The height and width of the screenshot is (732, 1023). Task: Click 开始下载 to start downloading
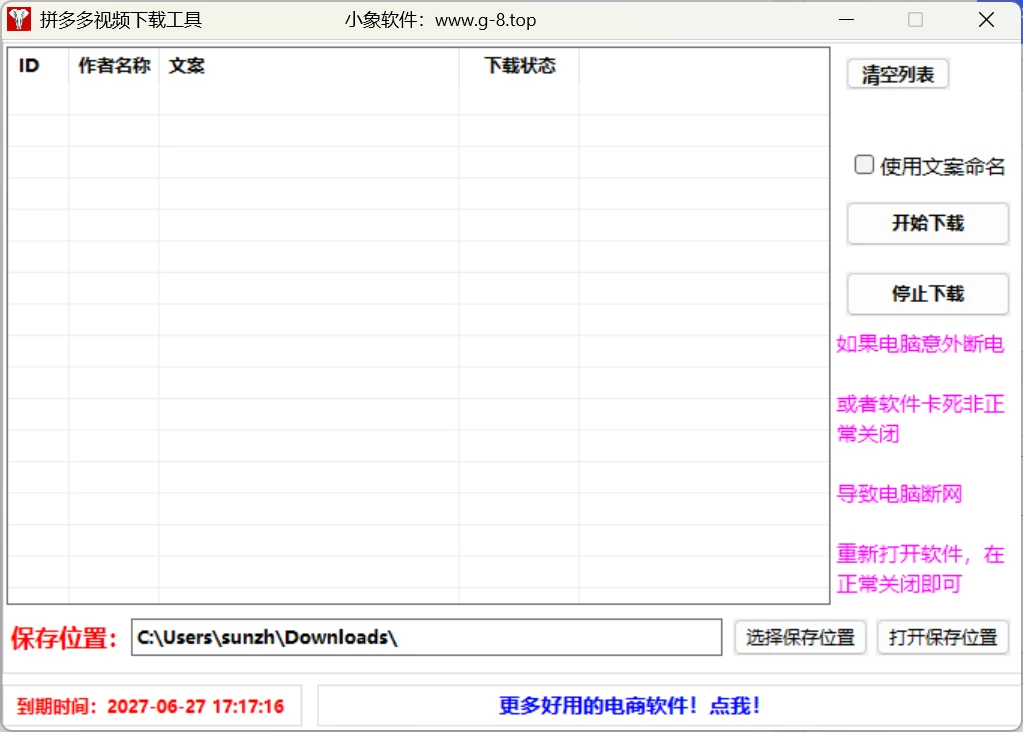click(x=928, y=224)
